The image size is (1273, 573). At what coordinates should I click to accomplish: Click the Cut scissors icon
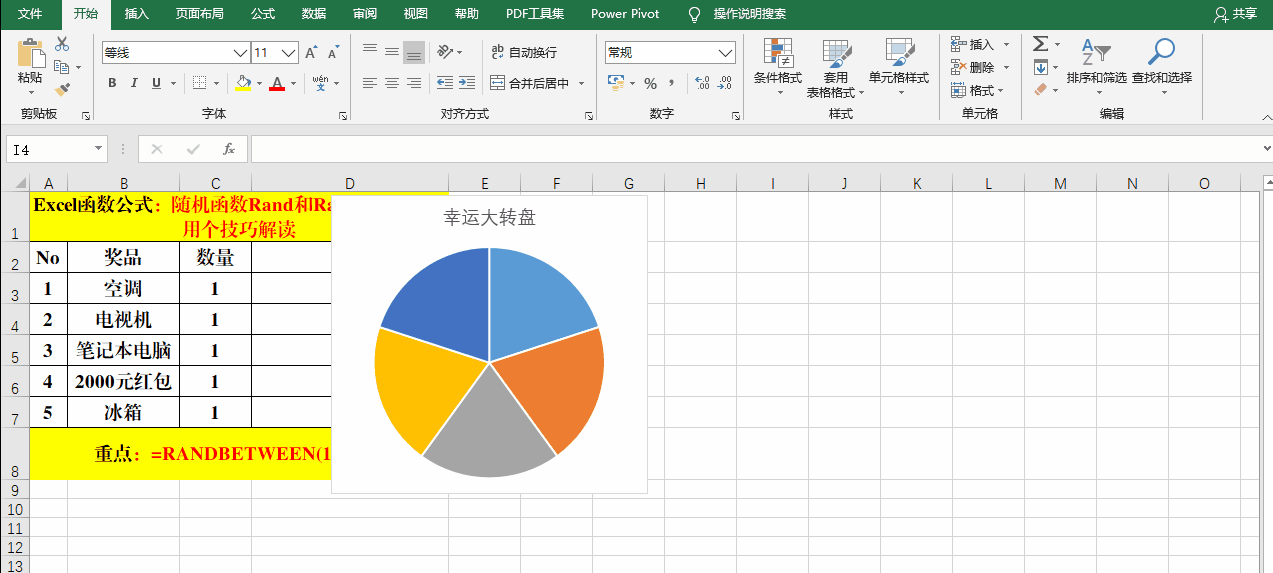point(62,45)
